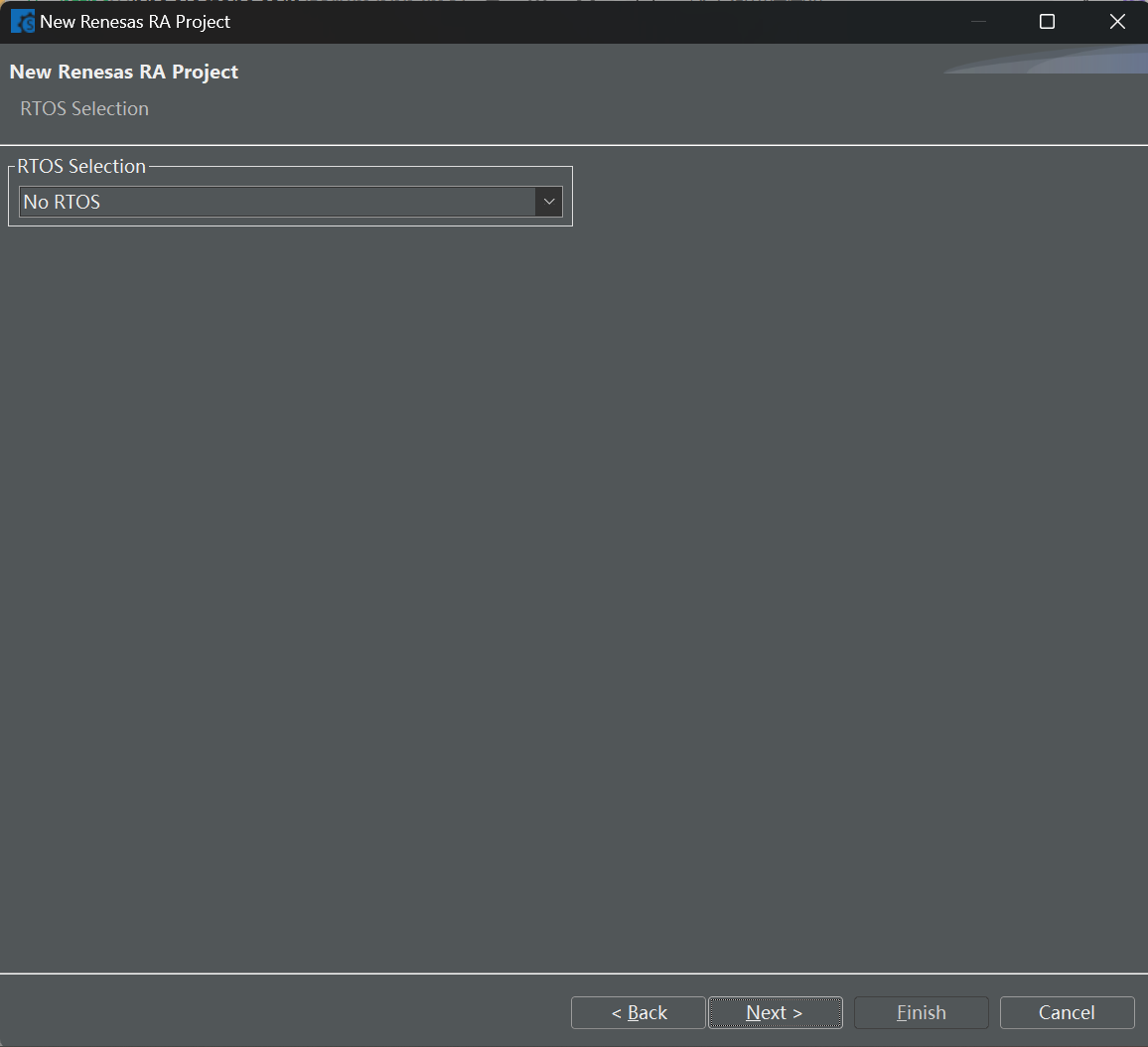This screenshot has width=1148, height=1047.
Task: Click the 'RTOS Selection' page subtitle
Action: pos(84,108)
